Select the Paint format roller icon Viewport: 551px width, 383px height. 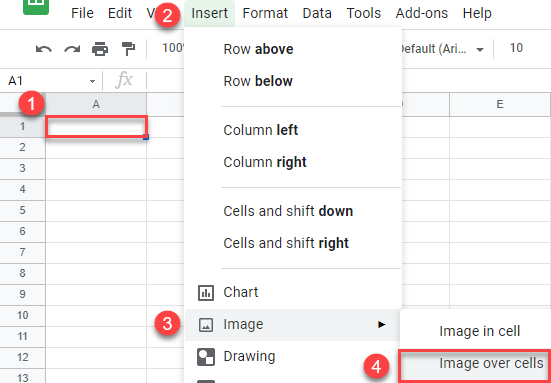tap(128, 49)
